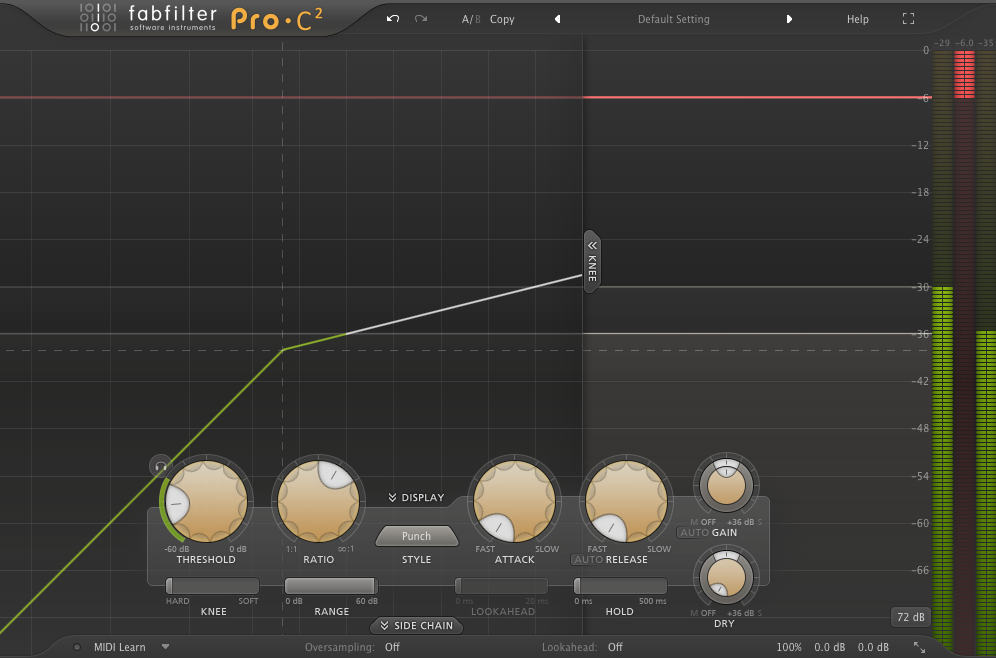The height and width of the screenshot is (658, 996).
Task: Go to next preset arrow
Action: pyautogui.click(x=789, y=19)
